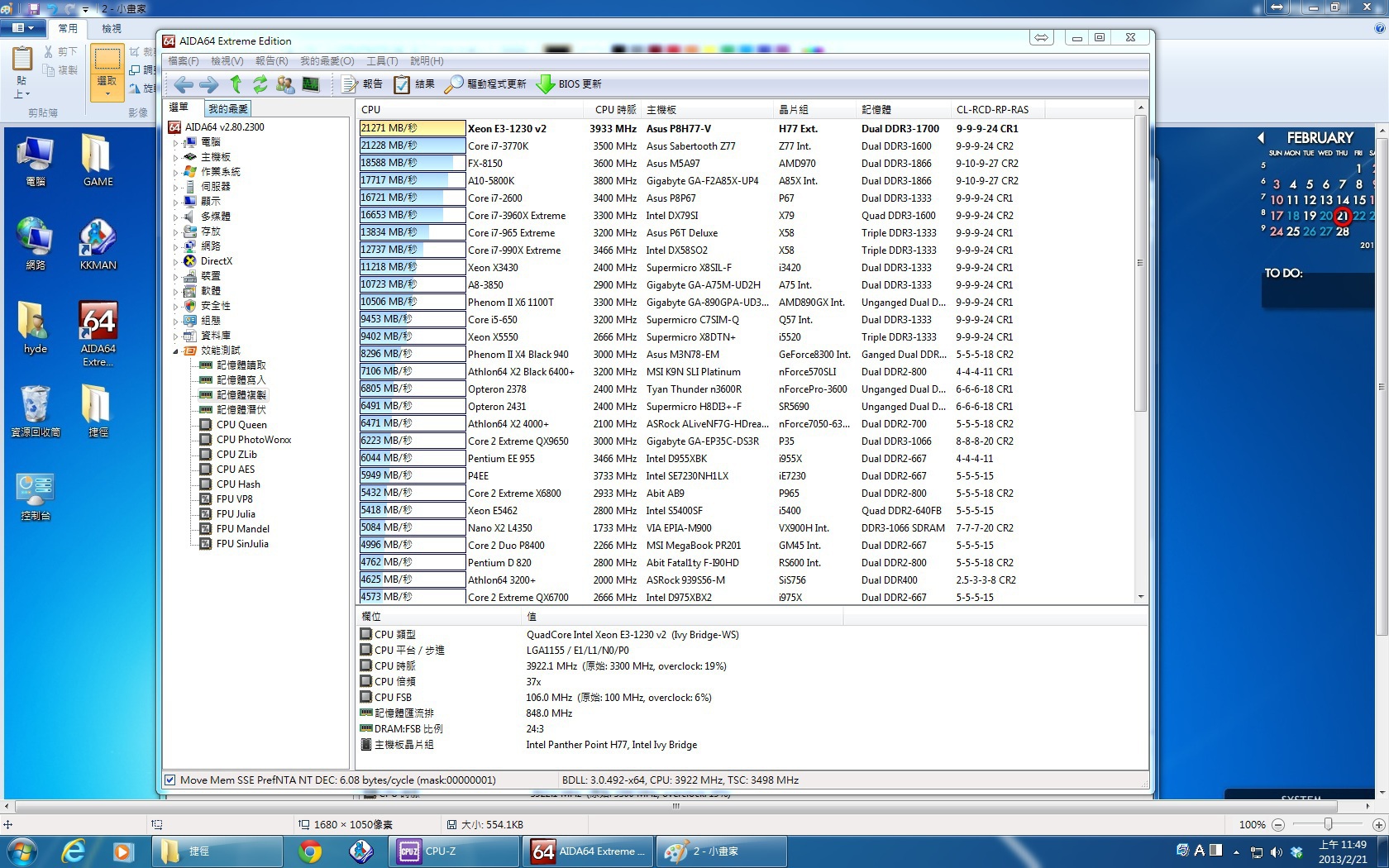Sort results by CL-RCD-RP-RAS column header
The image size is (1389, 868).
998,109
